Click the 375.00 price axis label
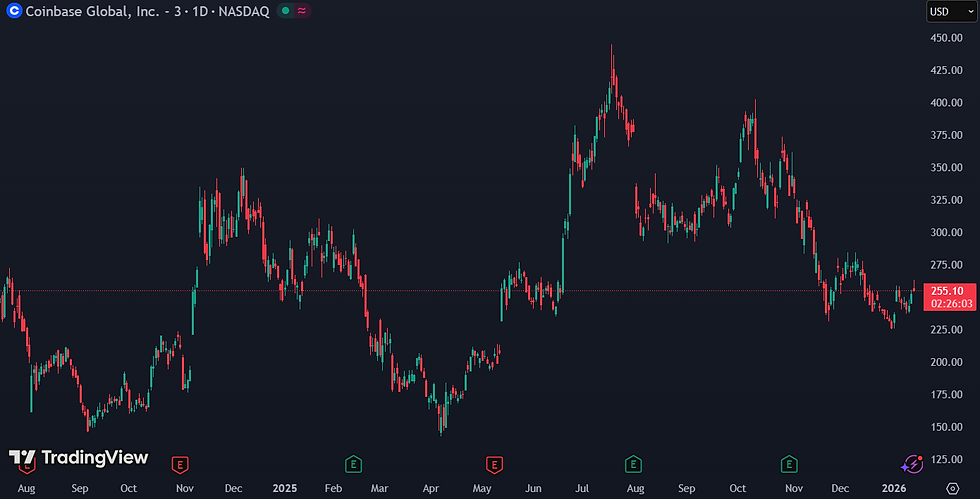Image resolution: width=980 pixels, height=499 pixels. [946, 135]
